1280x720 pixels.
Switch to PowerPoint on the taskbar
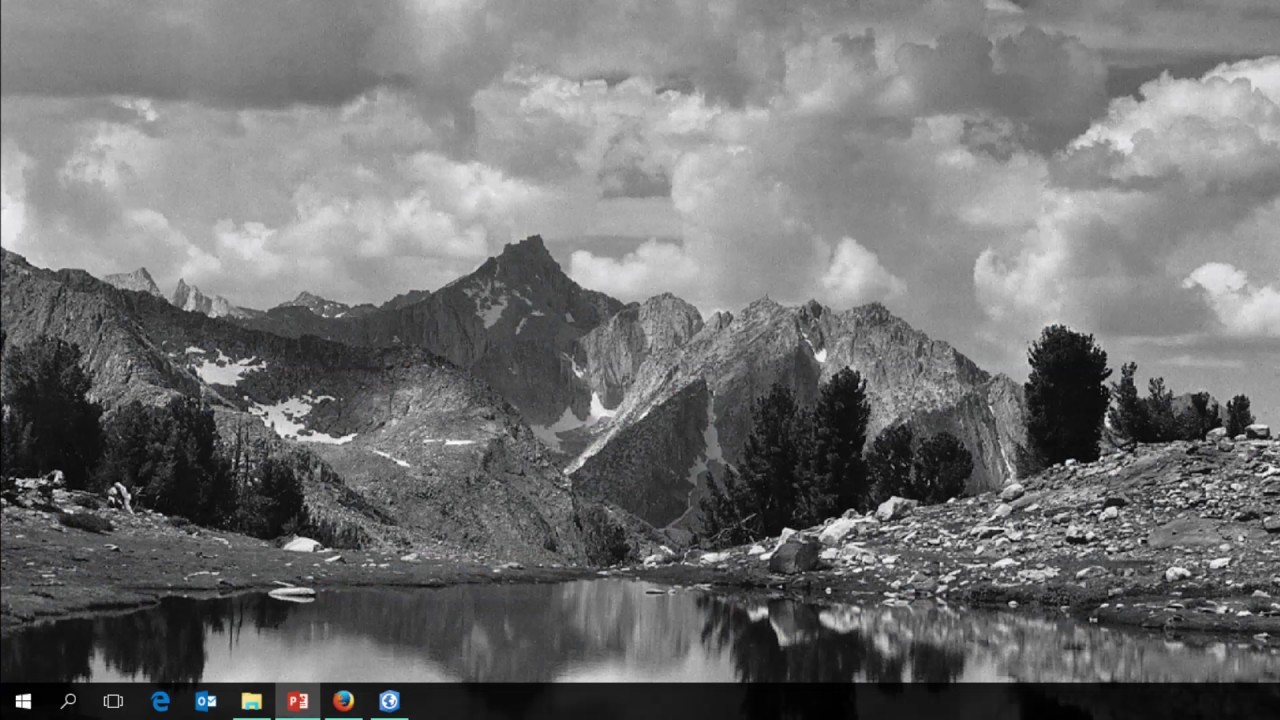tap(298, 701)
